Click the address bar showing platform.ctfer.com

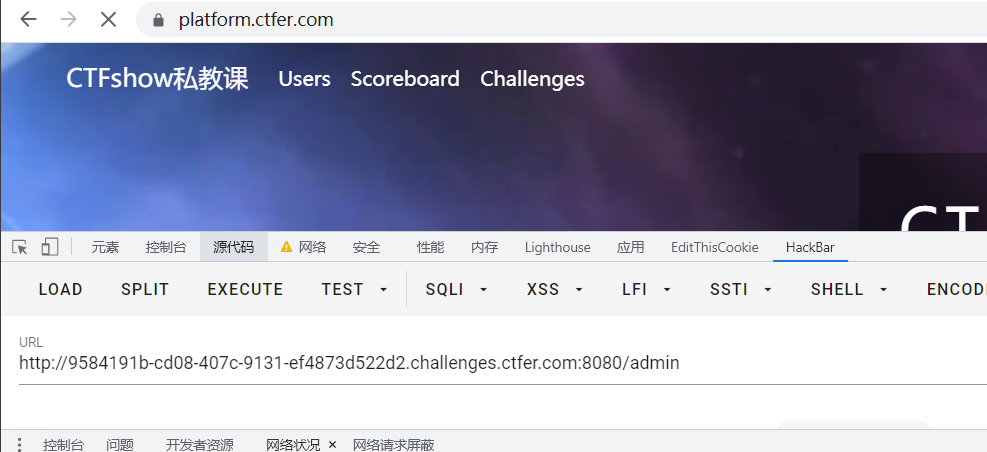tap(560, 20)
